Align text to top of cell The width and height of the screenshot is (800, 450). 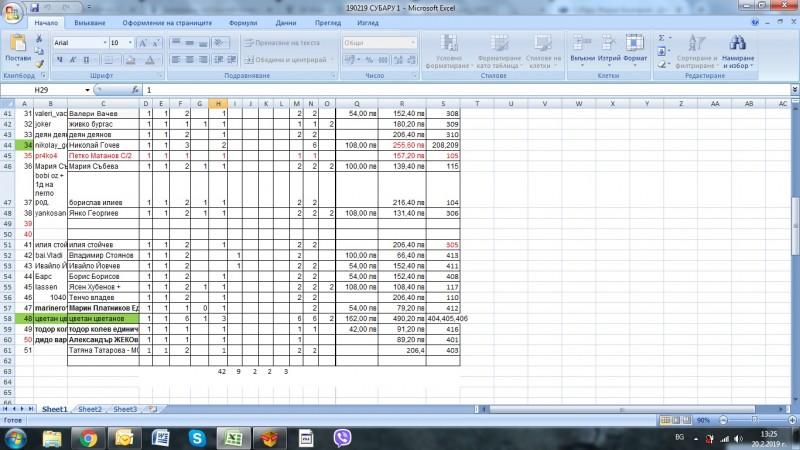coord(176,43)
